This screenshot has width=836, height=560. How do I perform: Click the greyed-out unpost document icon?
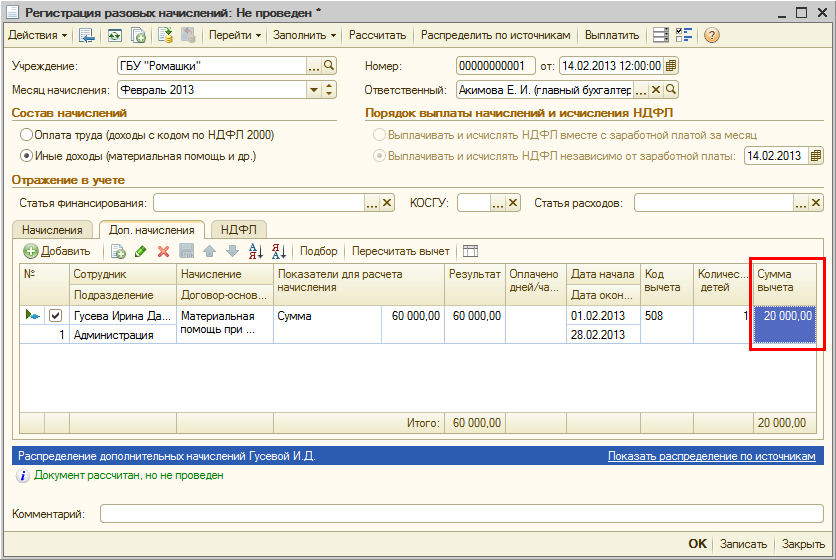point(188,35)
